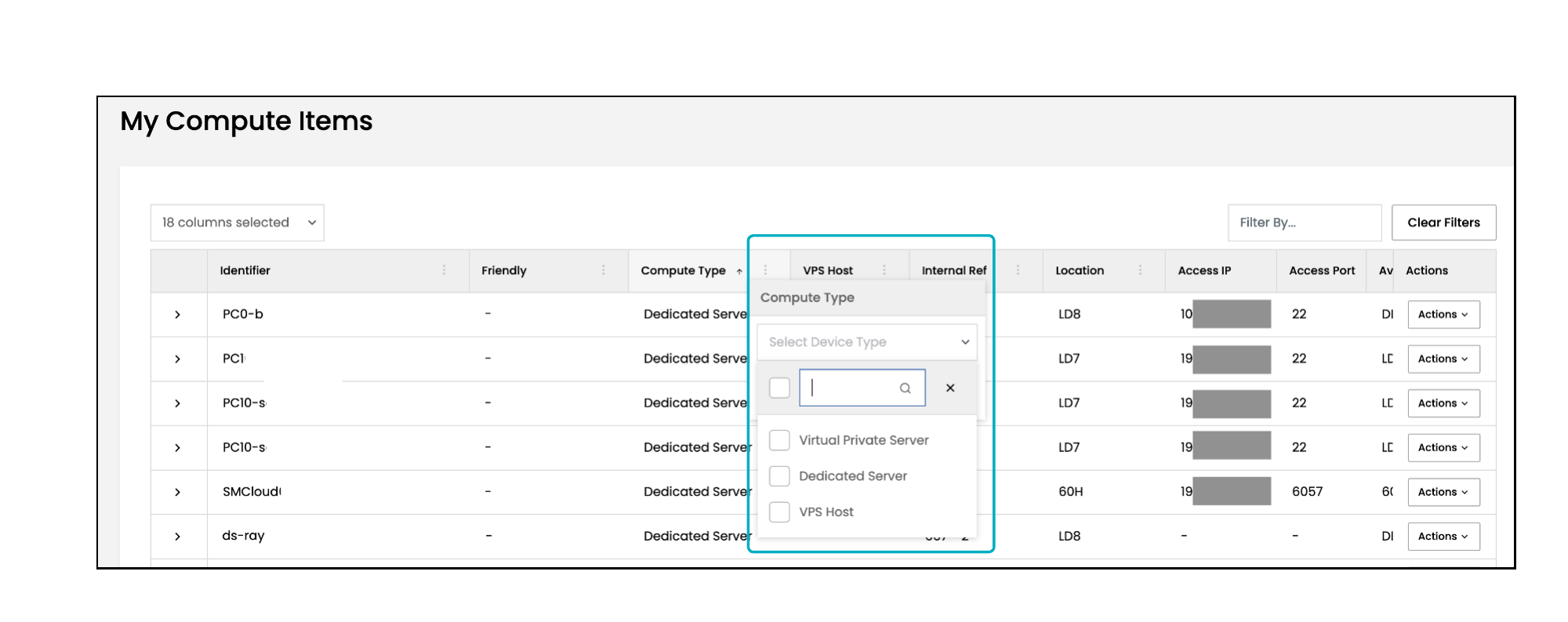Open the Select Device Type dropdown
Screen dimensions: 1568x622
[x=866, y=342]
